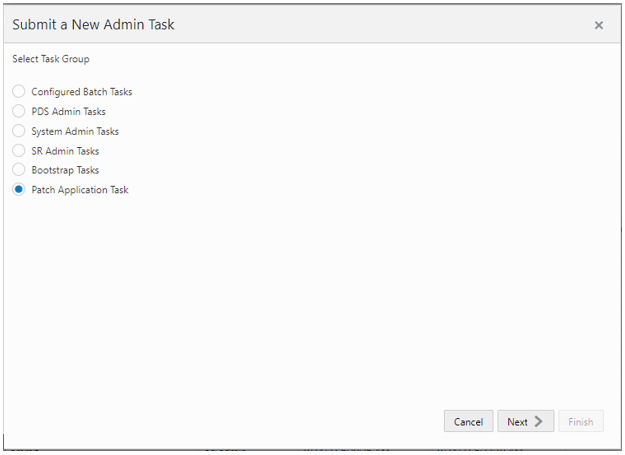The width and height of the screenshot is (625, 455).
Task: Enable the Bootstrap Tasks radio option
Action: 19,170
